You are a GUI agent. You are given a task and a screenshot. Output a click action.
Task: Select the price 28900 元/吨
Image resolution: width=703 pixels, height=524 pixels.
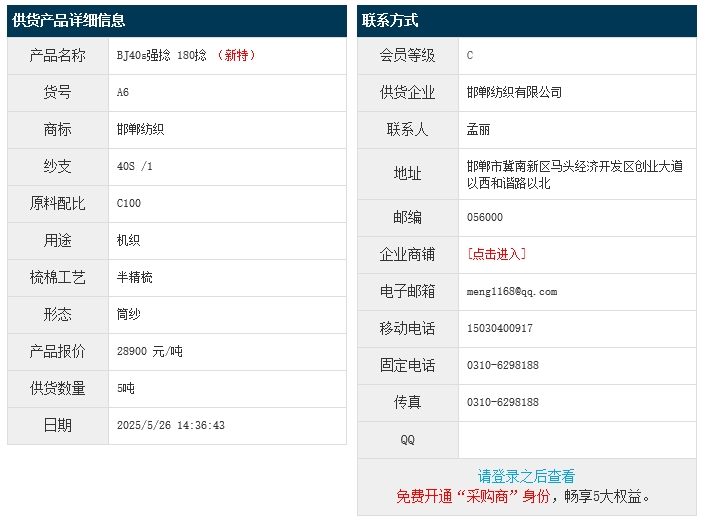click(149, 351)
